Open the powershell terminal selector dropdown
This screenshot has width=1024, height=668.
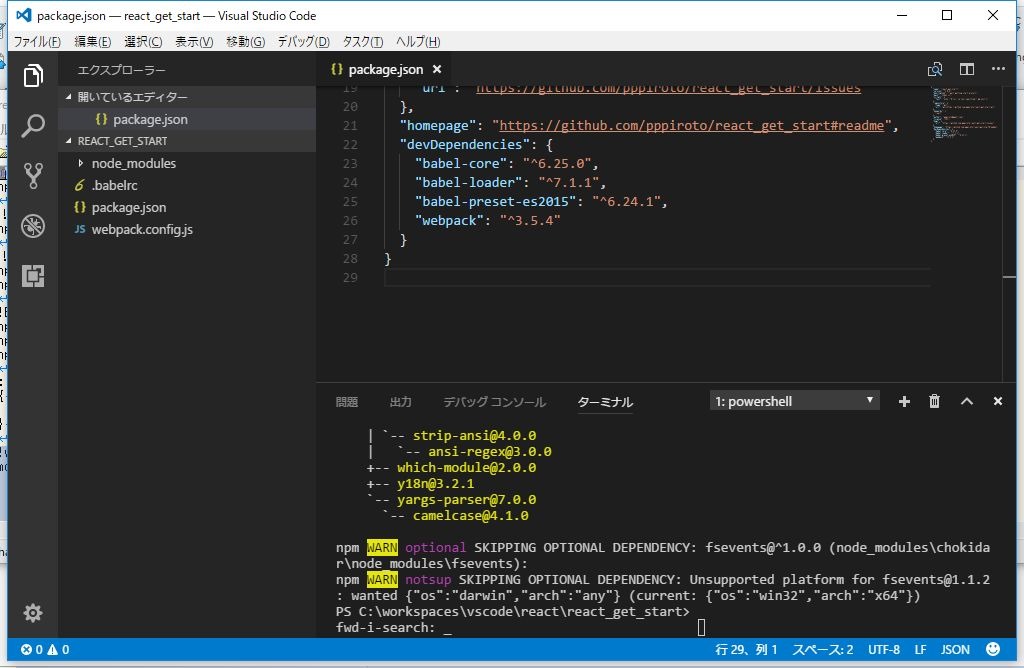coord(795,401)
